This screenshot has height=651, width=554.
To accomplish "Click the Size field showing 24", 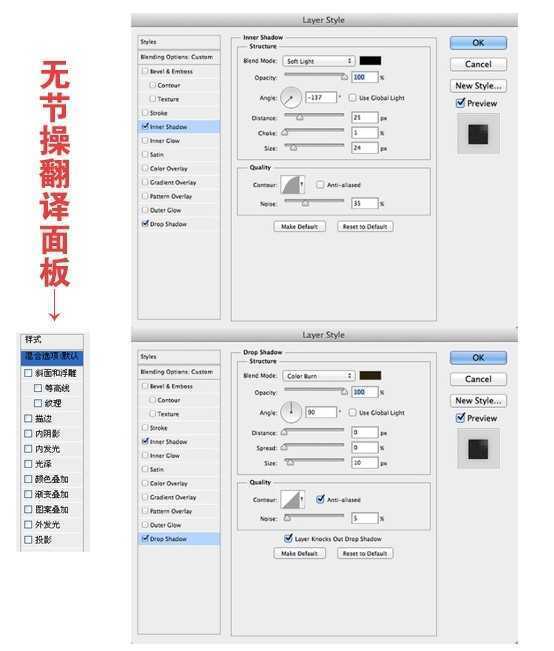I will pos(365,148).
